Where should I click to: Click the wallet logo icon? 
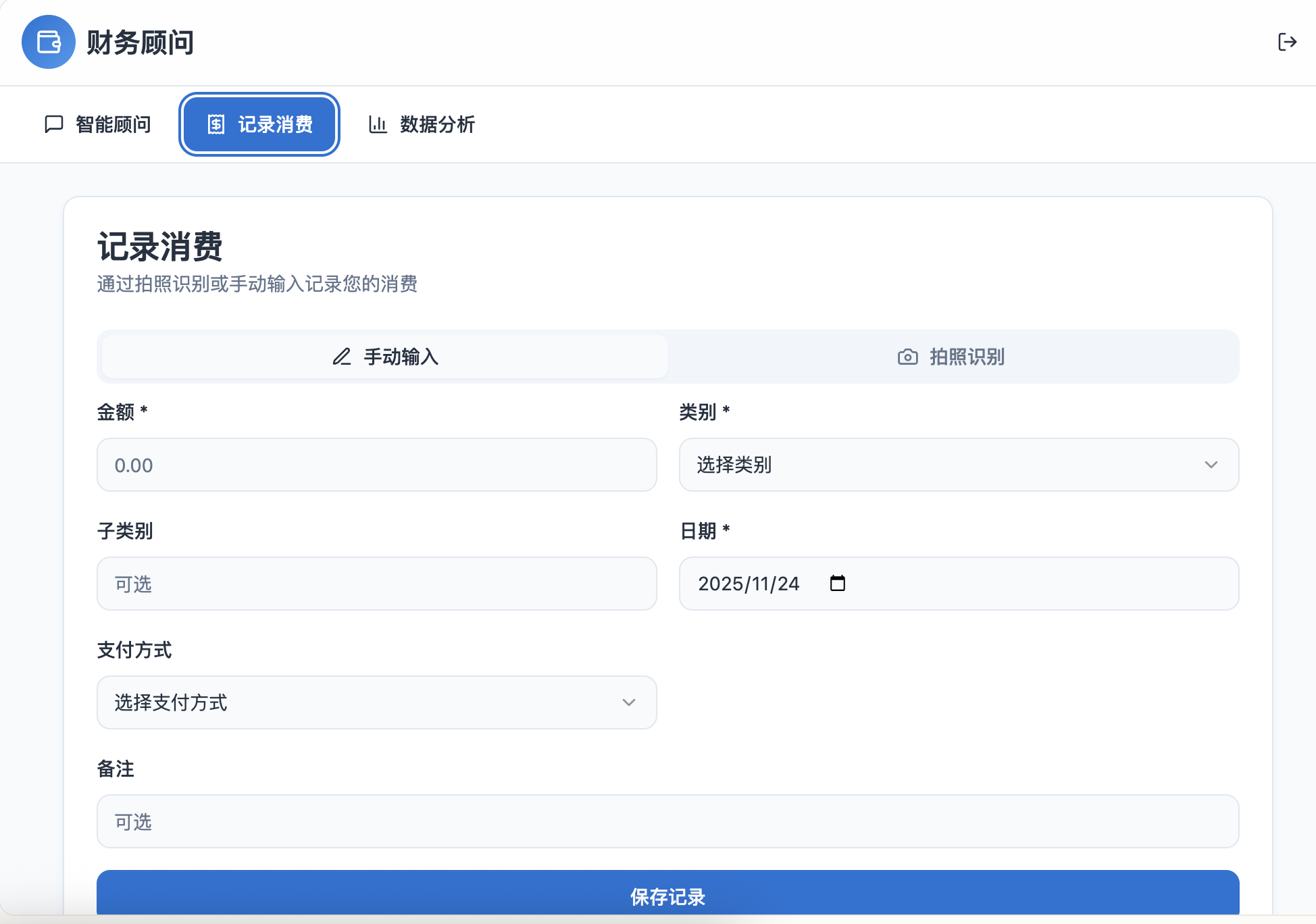pyautogui.click(x=49, y=42)
